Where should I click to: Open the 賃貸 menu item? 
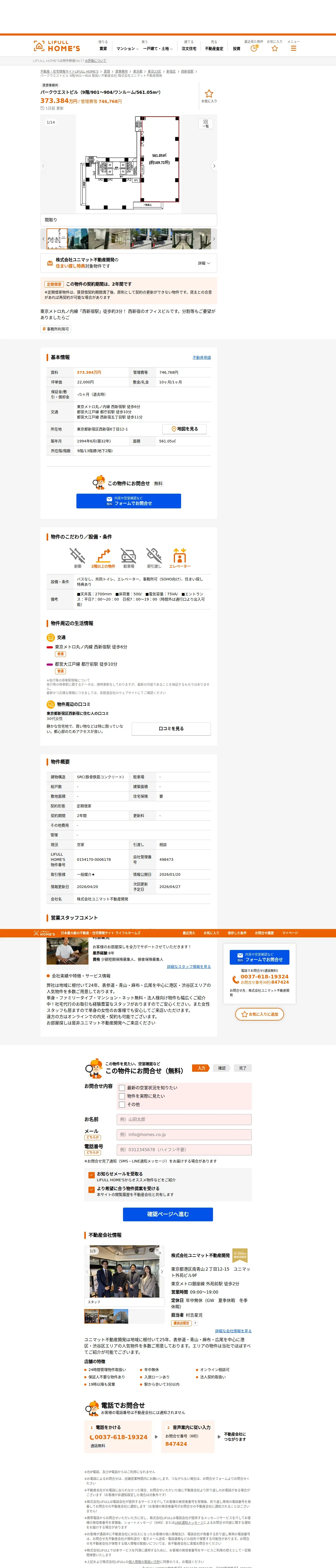[x=103, y=49]
